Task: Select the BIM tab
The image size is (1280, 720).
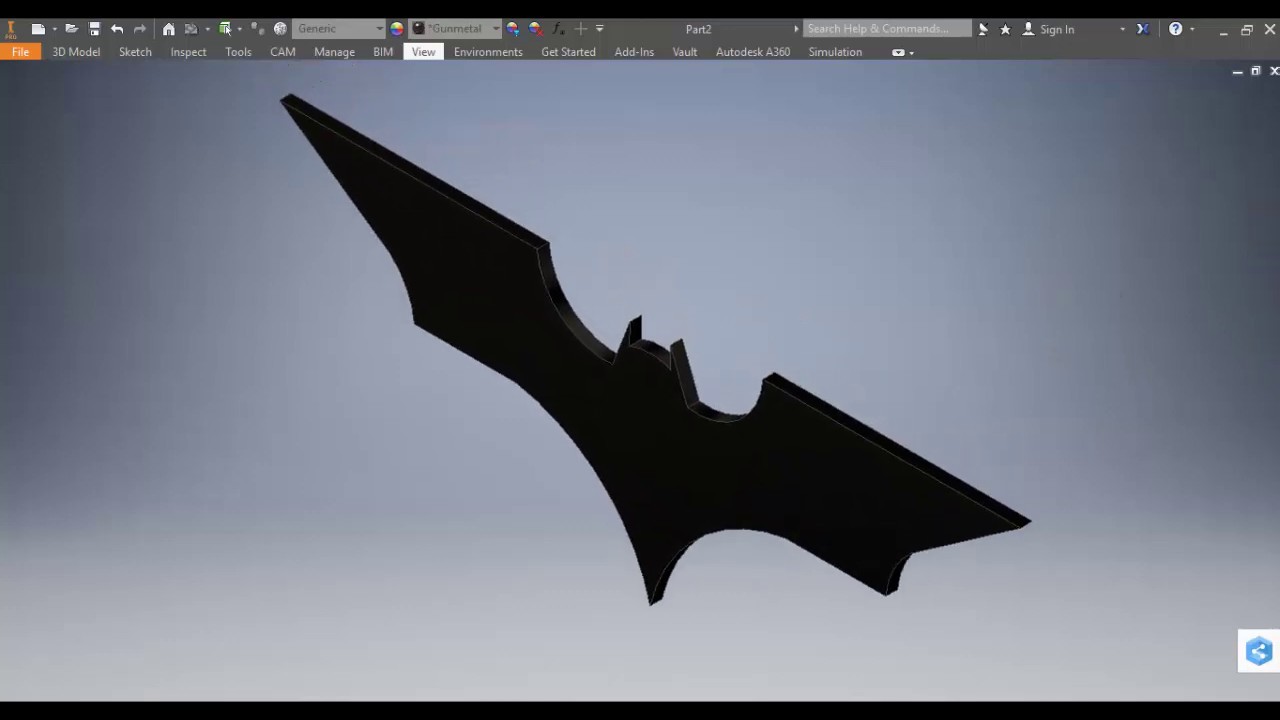Action: point(383,52)
